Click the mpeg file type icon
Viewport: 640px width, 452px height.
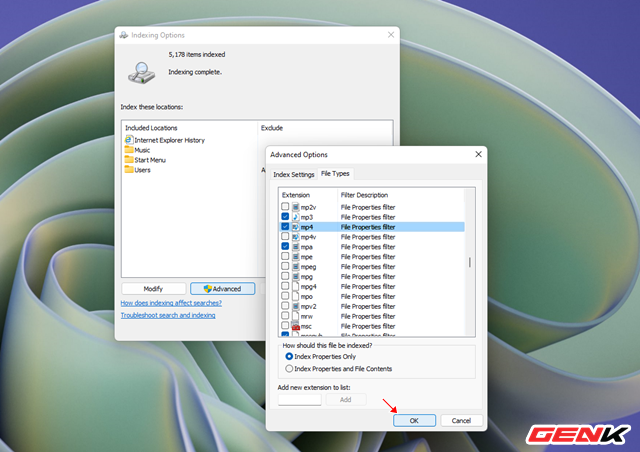coord(296,267)
